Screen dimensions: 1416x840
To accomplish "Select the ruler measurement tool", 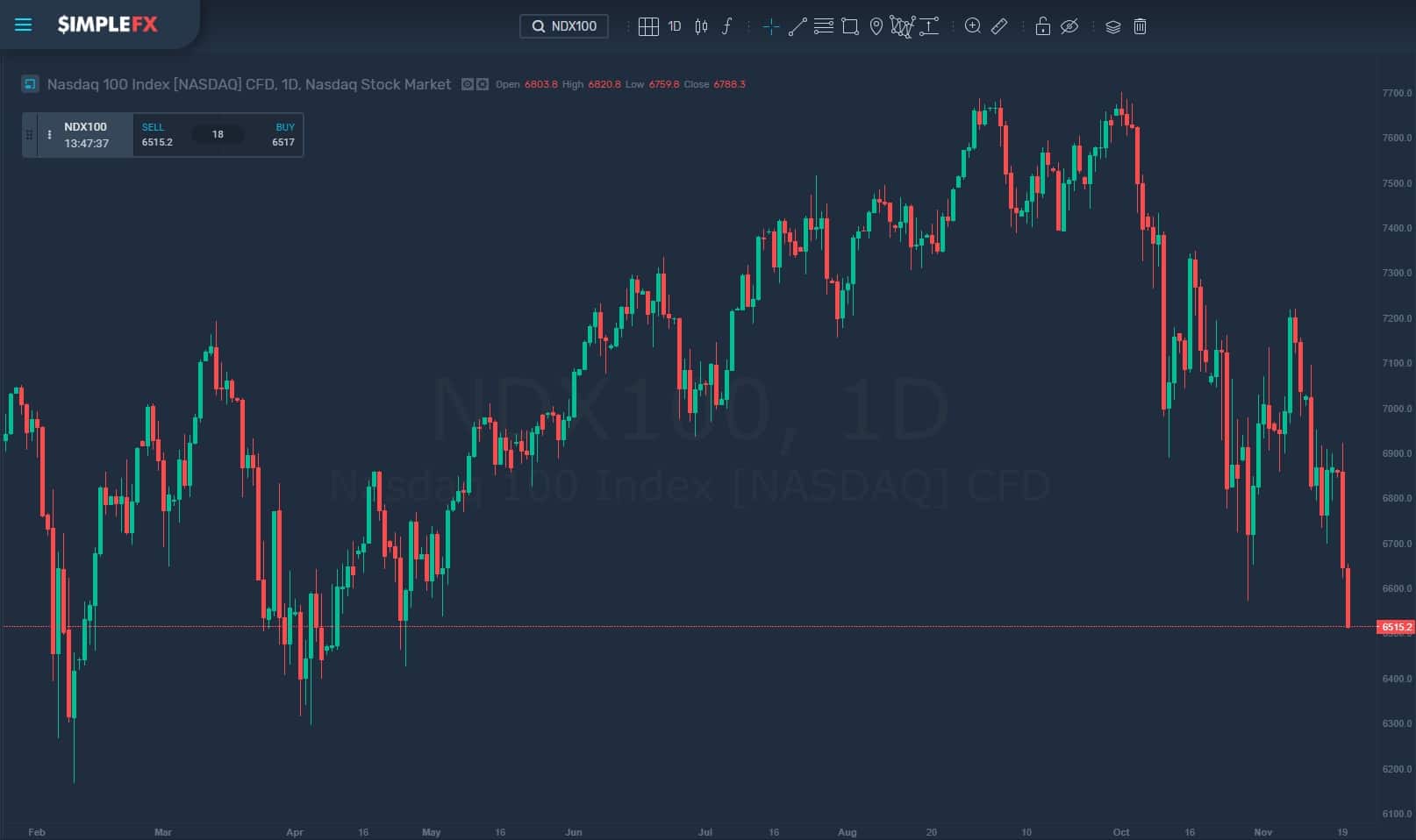I will pyautogui.click(x=999, y=26).
